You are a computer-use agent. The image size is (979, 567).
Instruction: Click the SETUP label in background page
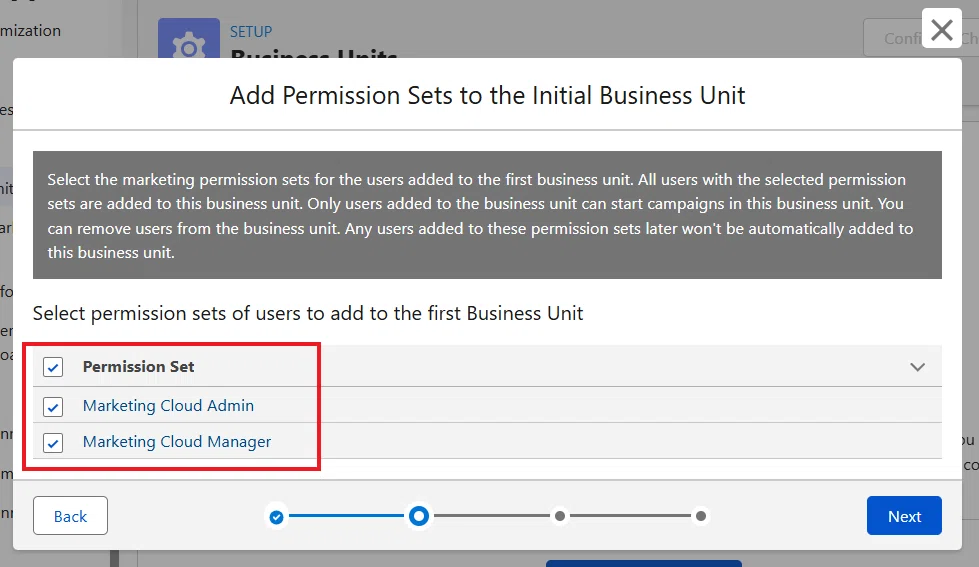point(251,31)
